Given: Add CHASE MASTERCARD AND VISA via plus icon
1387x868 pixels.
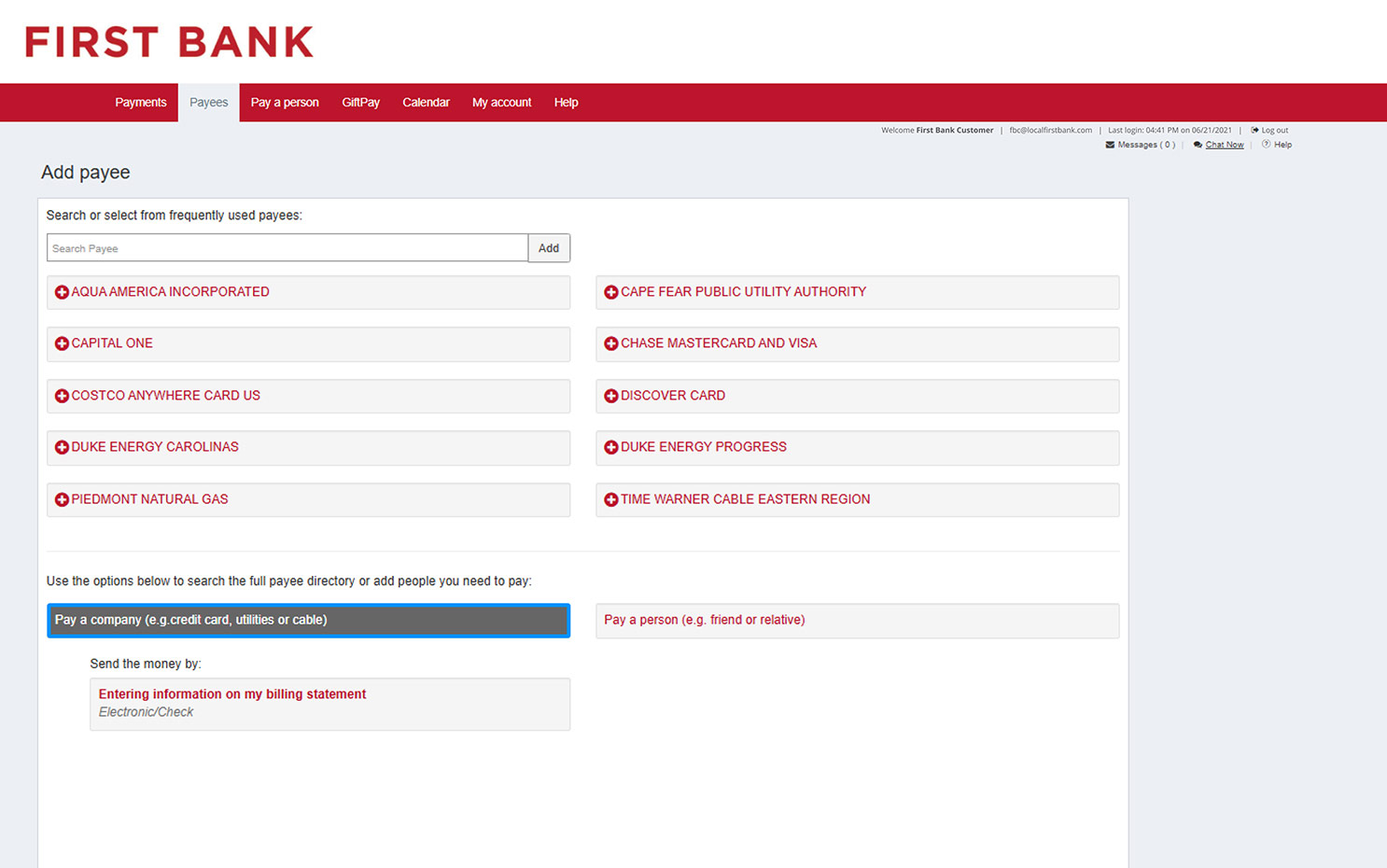Looking at the screenshot, I should (610, 343).
